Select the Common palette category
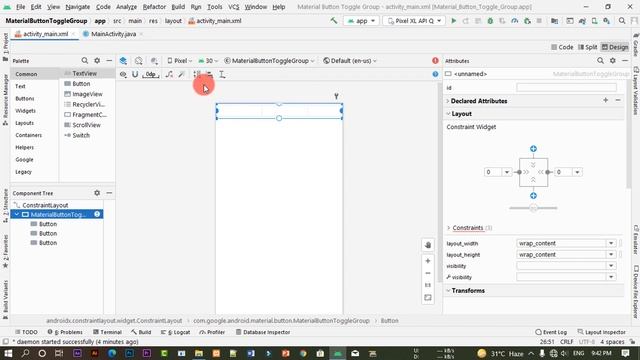This screenshot has height=360, width=640. (x=26, y=74)
